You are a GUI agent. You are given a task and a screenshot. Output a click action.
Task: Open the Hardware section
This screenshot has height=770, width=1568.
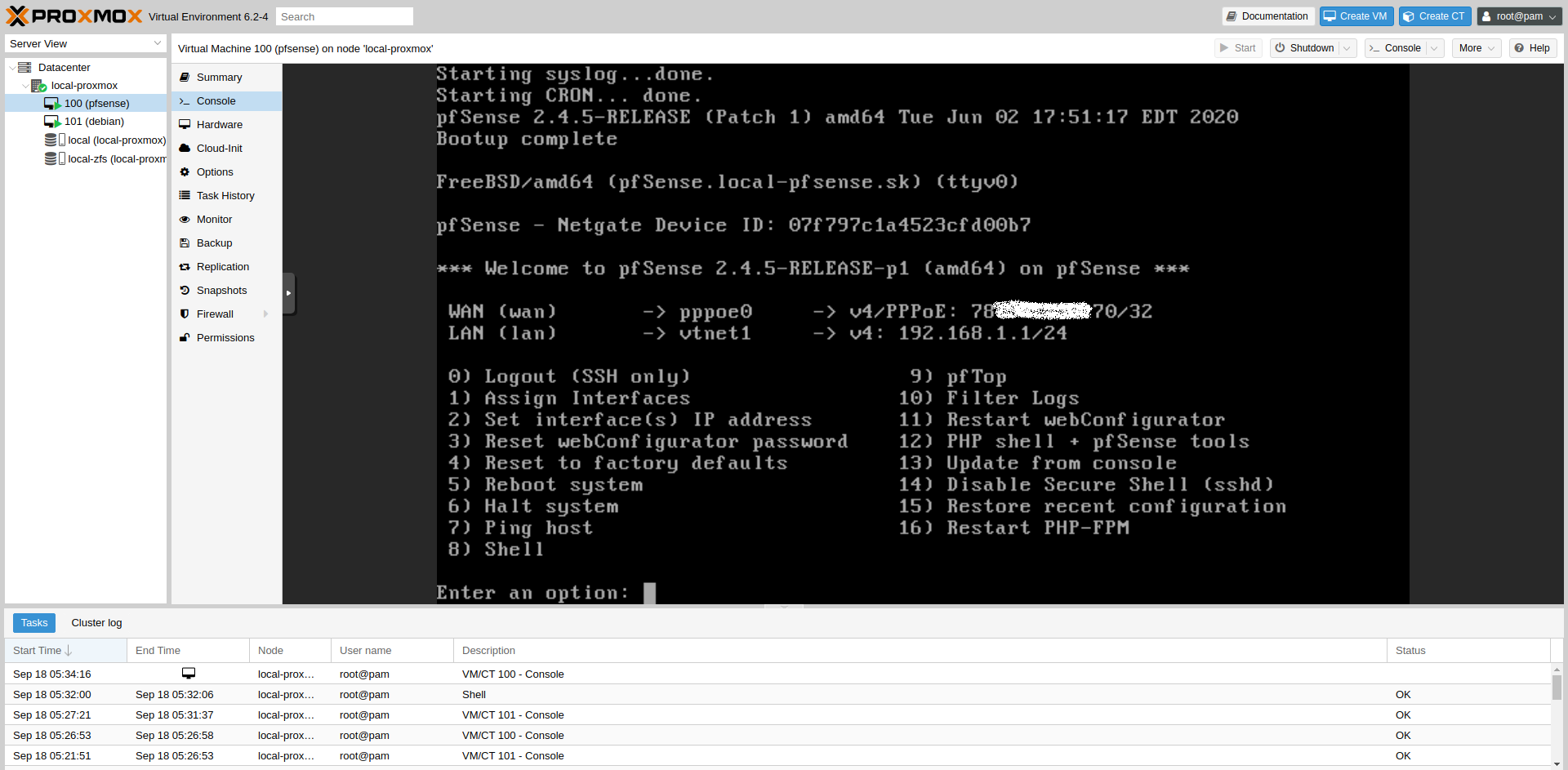(x=226, y=125)
